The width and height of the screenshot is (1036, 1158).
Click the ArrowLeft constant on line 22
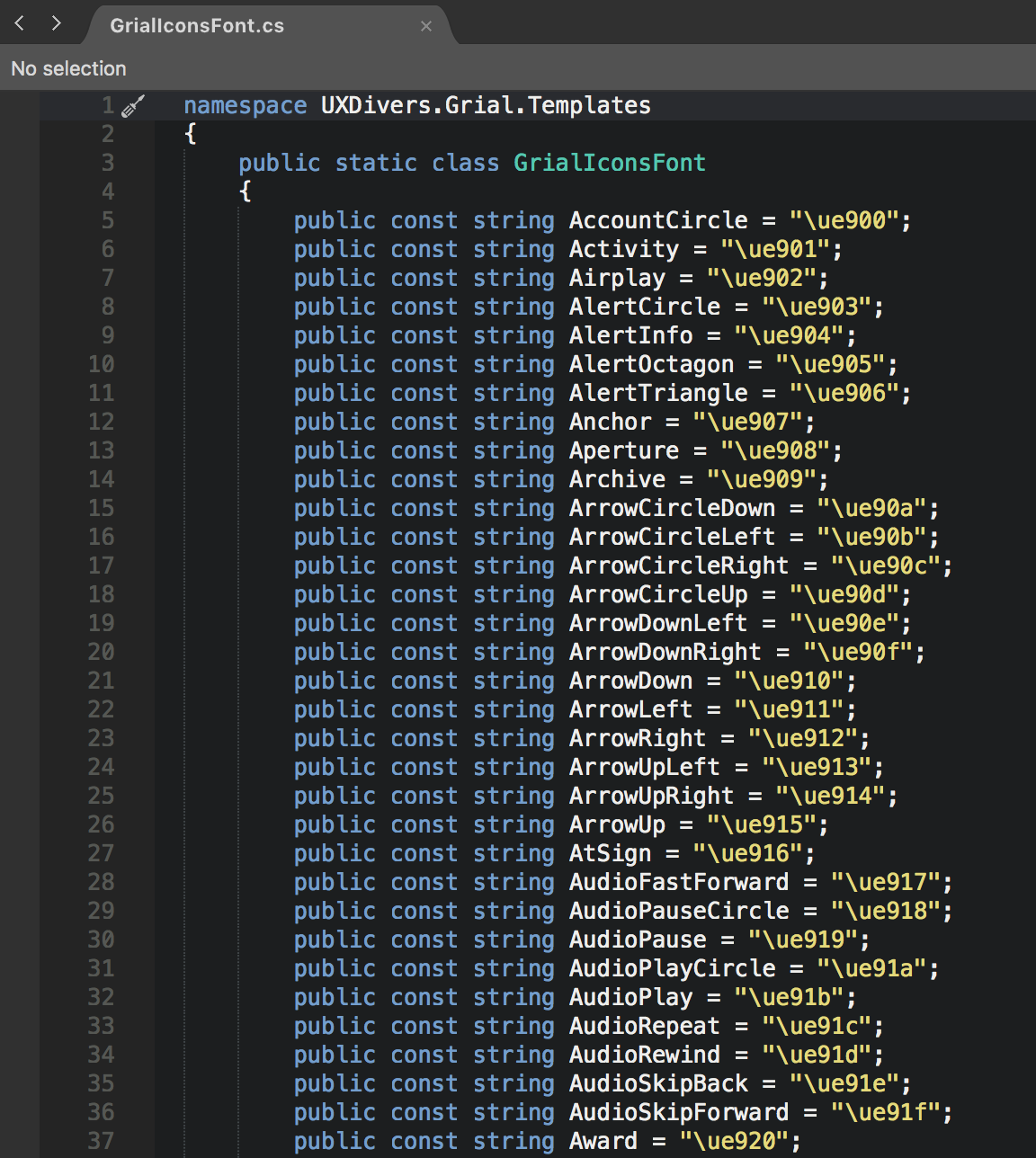[631, 709]
